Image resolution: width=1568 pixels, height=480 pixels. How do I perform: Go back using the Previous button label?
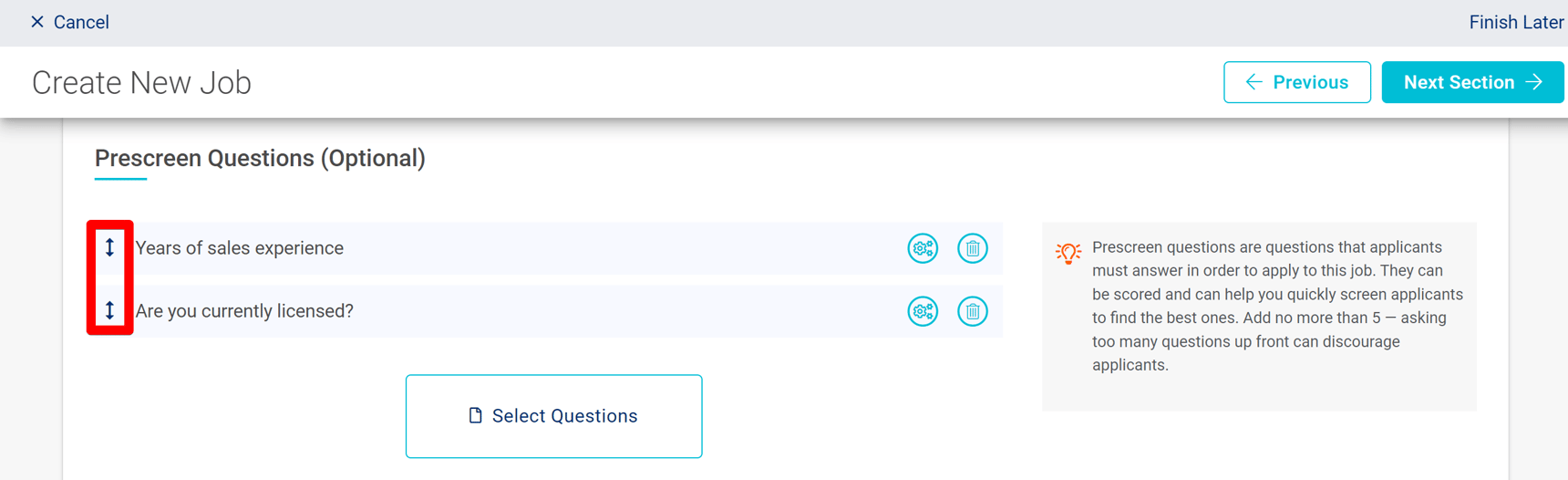[x=1310, y=82]
